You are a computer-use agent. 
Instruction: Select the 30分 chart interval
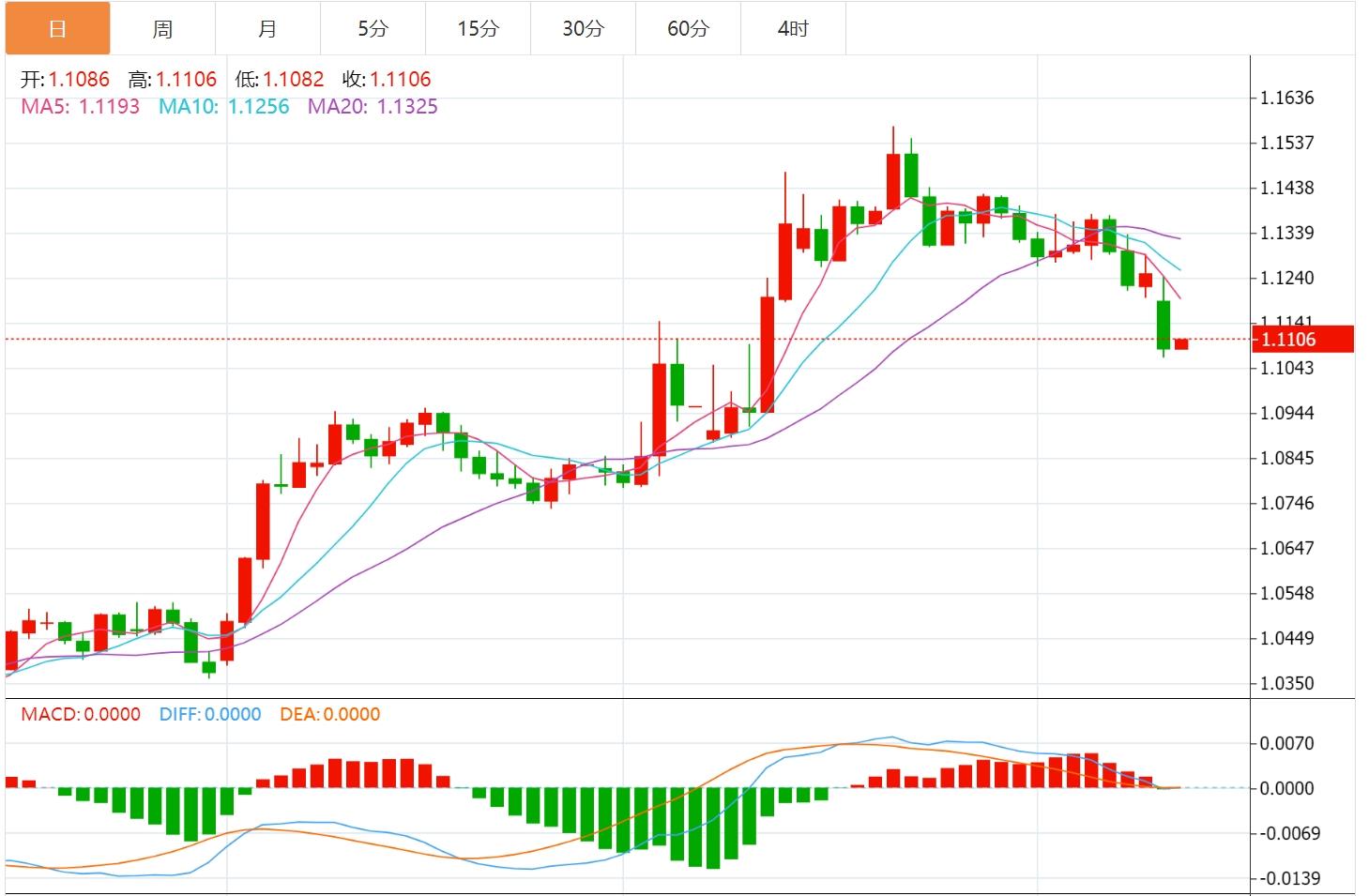tap(583, 28)
